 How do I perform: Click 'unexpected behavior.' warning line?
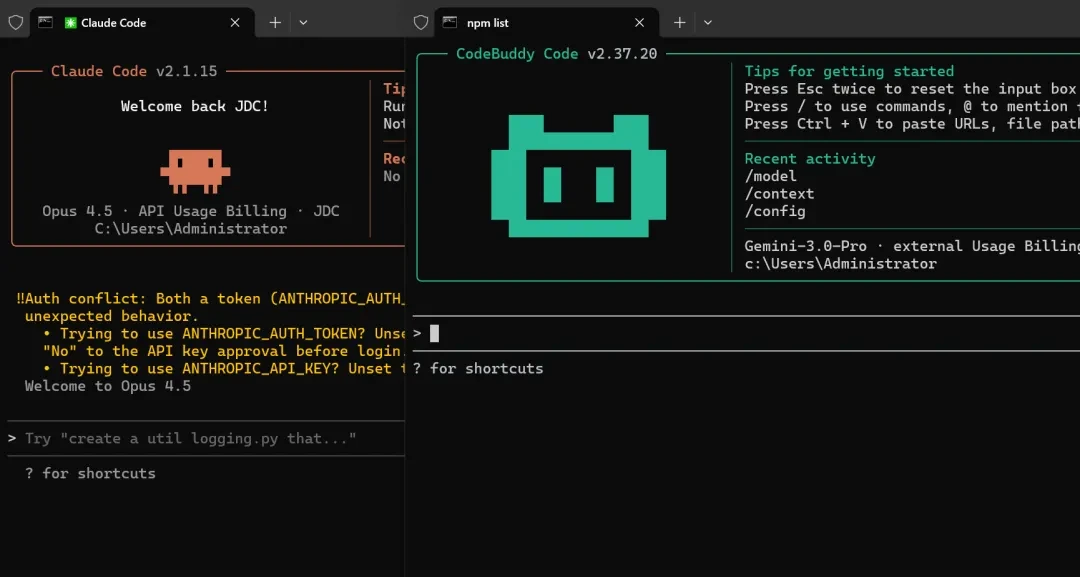pyautogui.click(x=112, y=316)
